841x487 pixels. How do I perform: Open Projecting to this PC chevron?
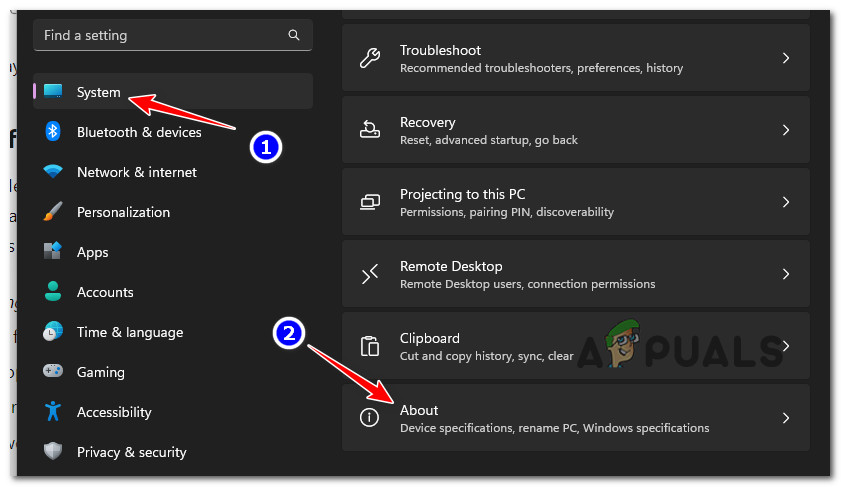click(786, 202)
